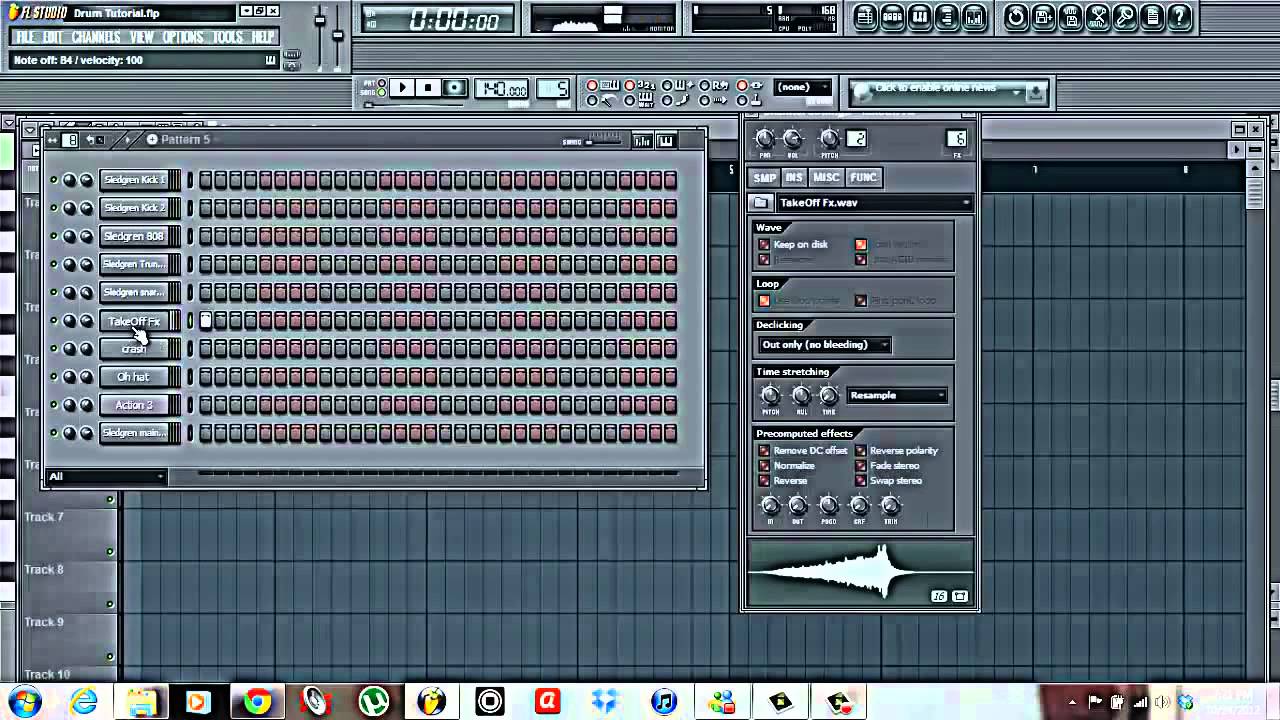Open the Declicking mode dropdown
The height and width of the screenshot is (720, 1280).
pos(825,345)
